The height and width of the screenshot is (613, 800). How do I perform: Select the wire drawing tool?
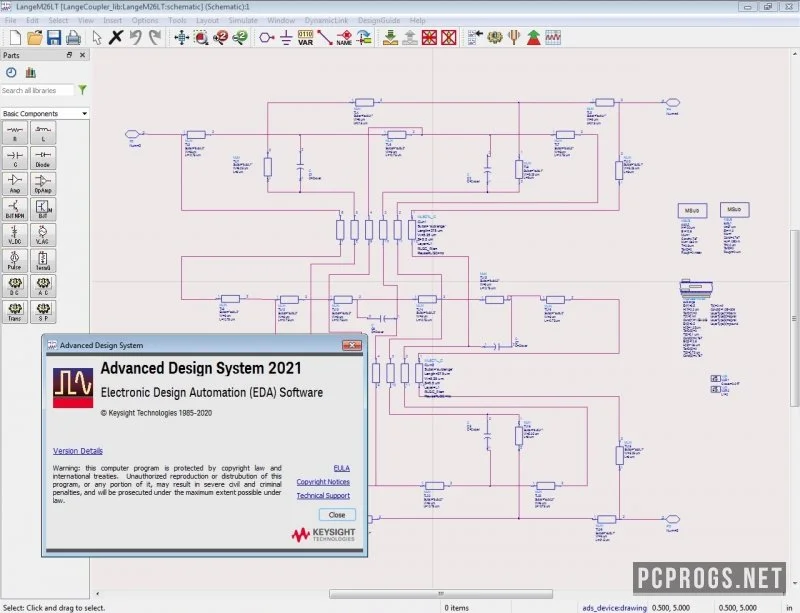pyautogui.click(x=324, y=37)
